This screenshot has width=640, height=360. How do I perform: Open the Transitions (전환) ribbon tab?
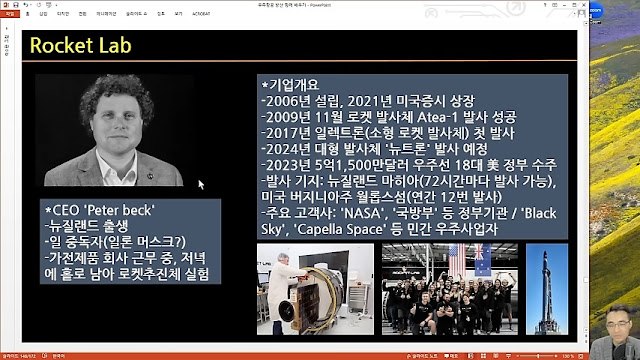[82, 14]
